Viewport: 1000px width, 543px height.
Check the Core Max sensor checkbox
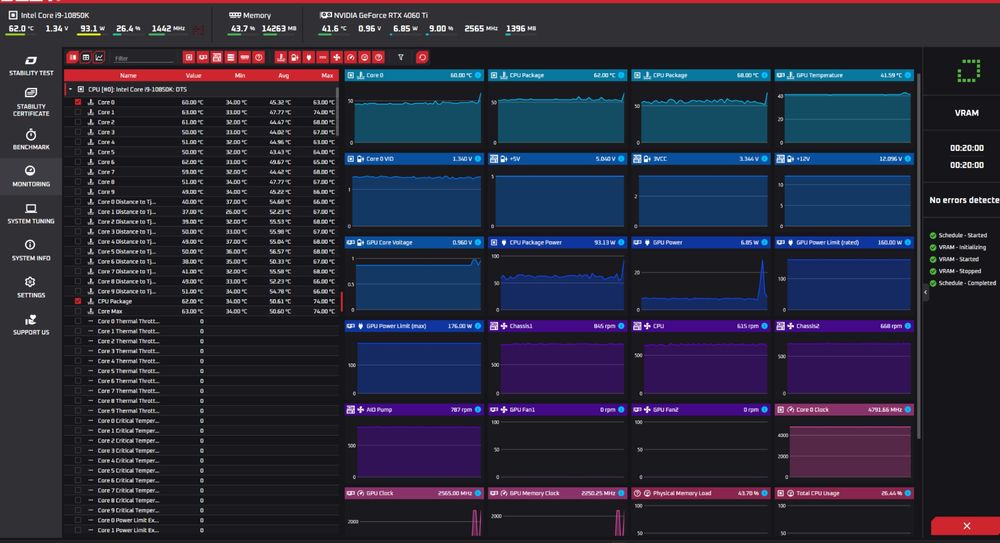(78, 311)
